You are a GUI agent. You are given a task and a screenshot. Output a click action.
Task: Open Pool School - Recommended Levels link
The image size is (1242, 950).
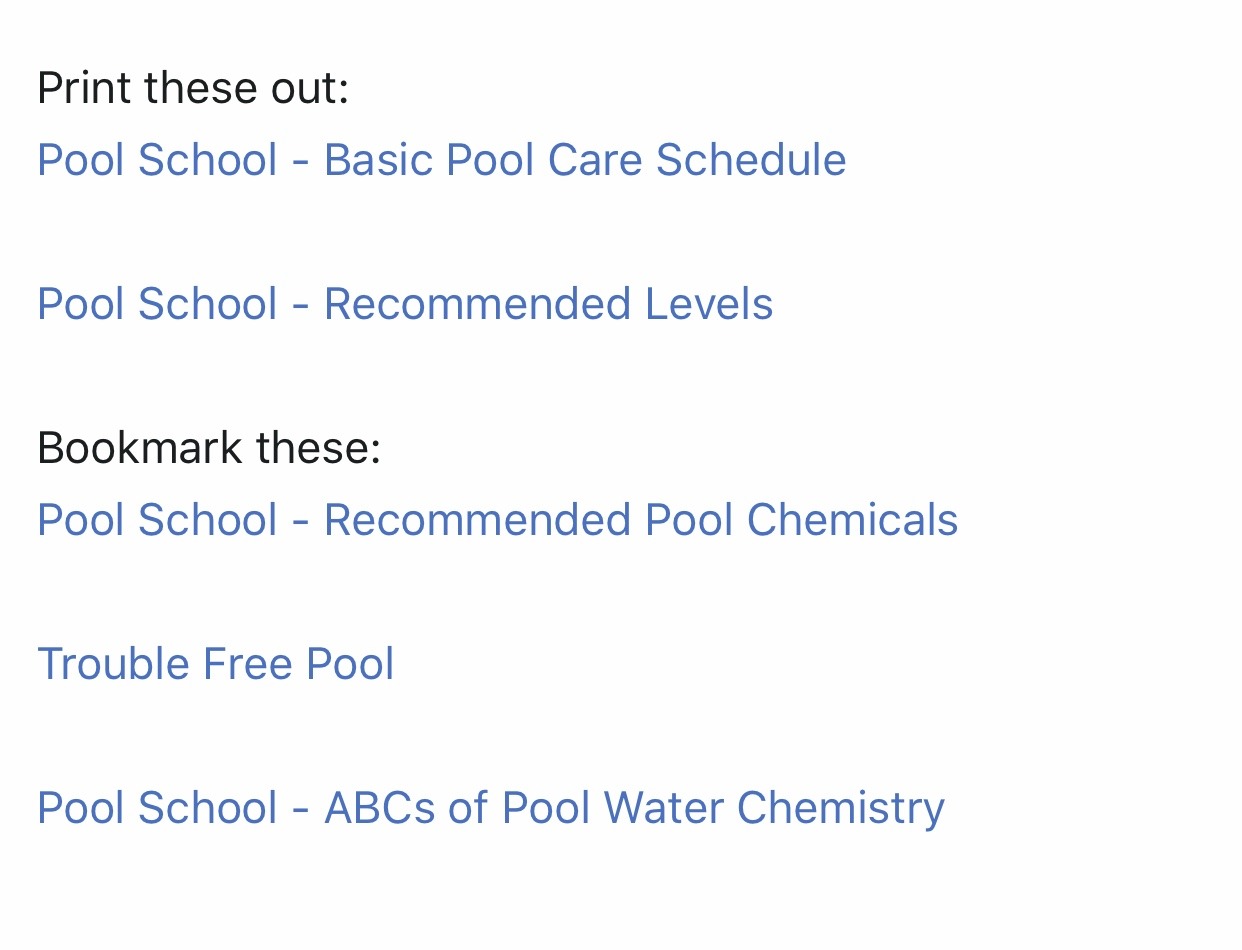click(405, 304)
